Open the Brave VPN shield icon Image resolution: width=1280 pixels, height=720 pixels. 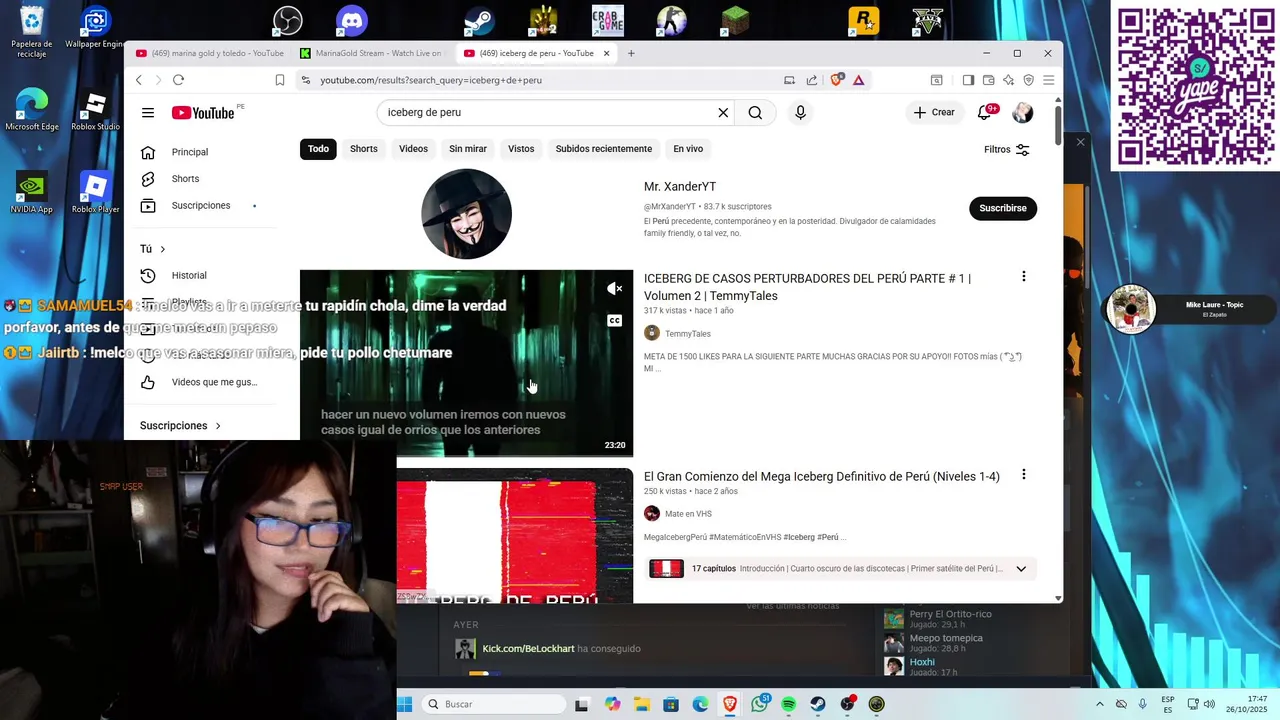[1028, 80]
